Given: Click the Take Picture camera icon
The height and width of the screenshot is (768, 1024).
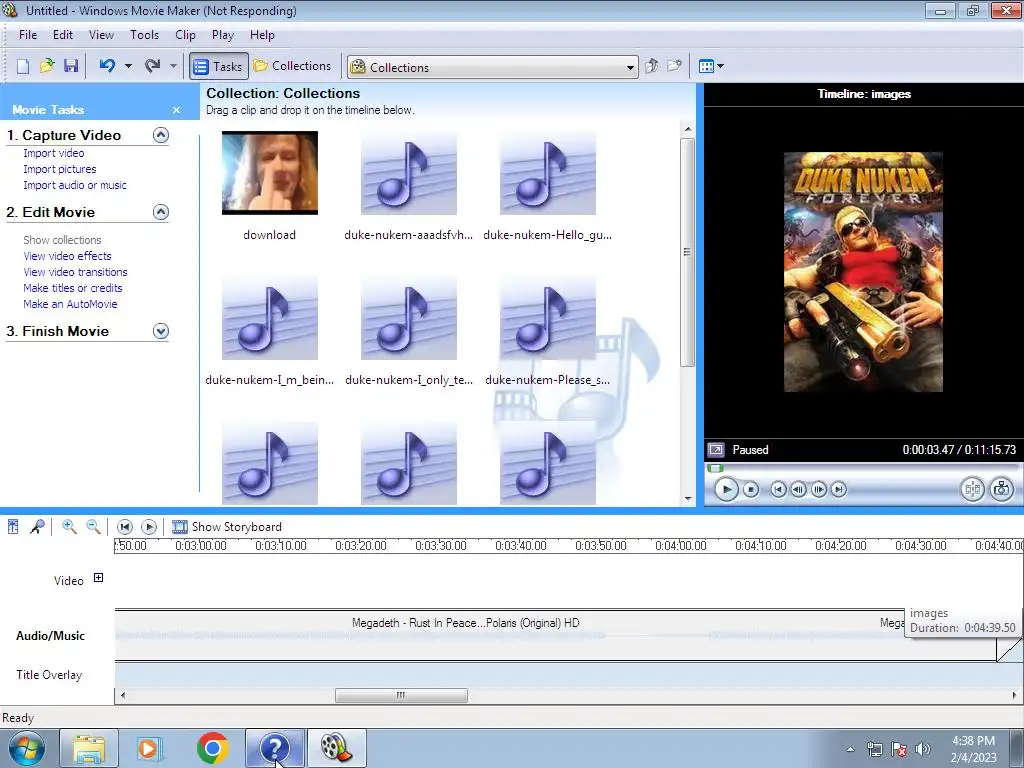Looking at the screenshot, I should coord(1001,489).
